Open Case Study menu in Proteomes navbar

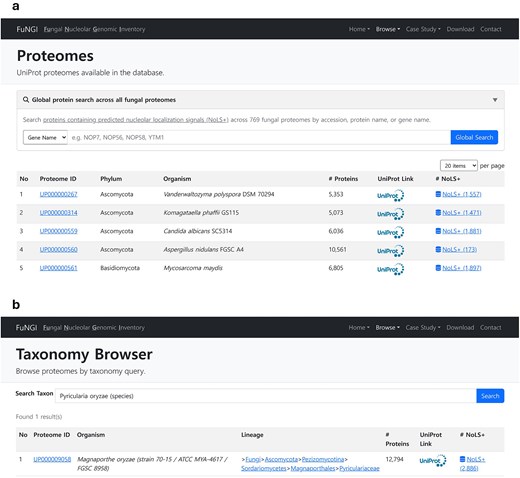point(423,29)
